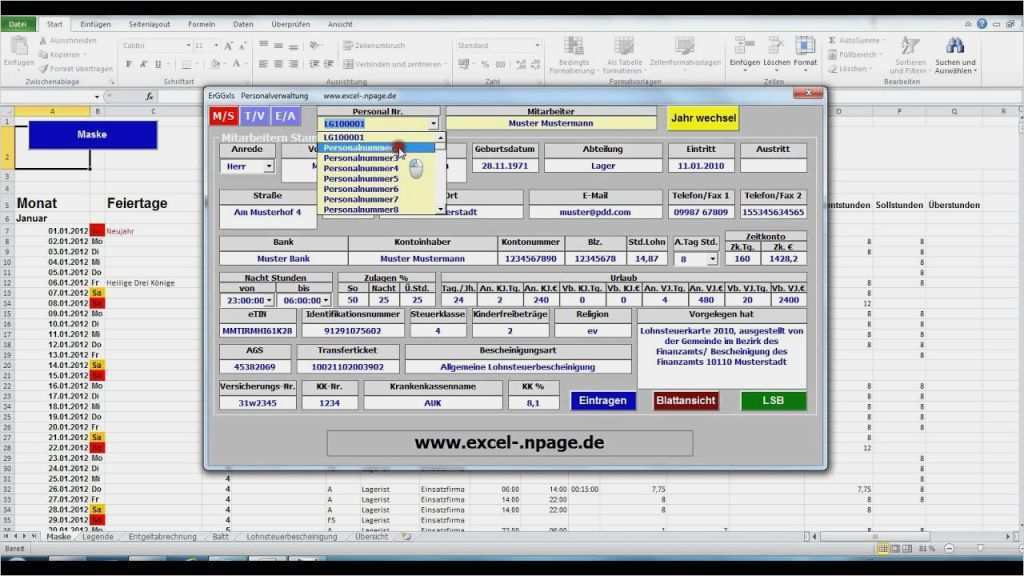
Task: Switch to the Einfügen ribbon tab
Action: coord(94,23)
